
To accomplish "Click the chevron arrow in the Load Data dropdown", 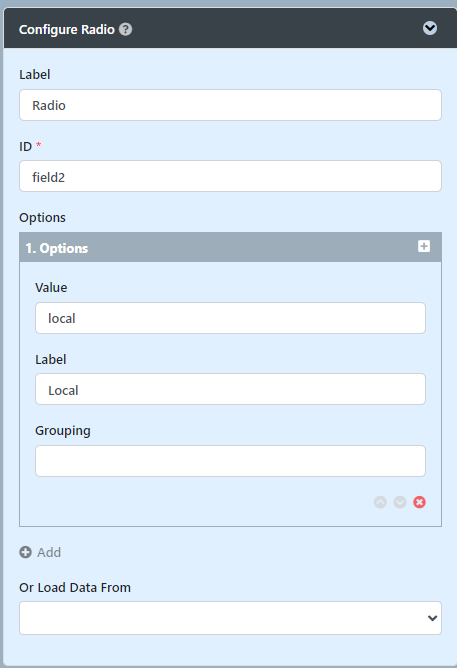I will 432,618.
